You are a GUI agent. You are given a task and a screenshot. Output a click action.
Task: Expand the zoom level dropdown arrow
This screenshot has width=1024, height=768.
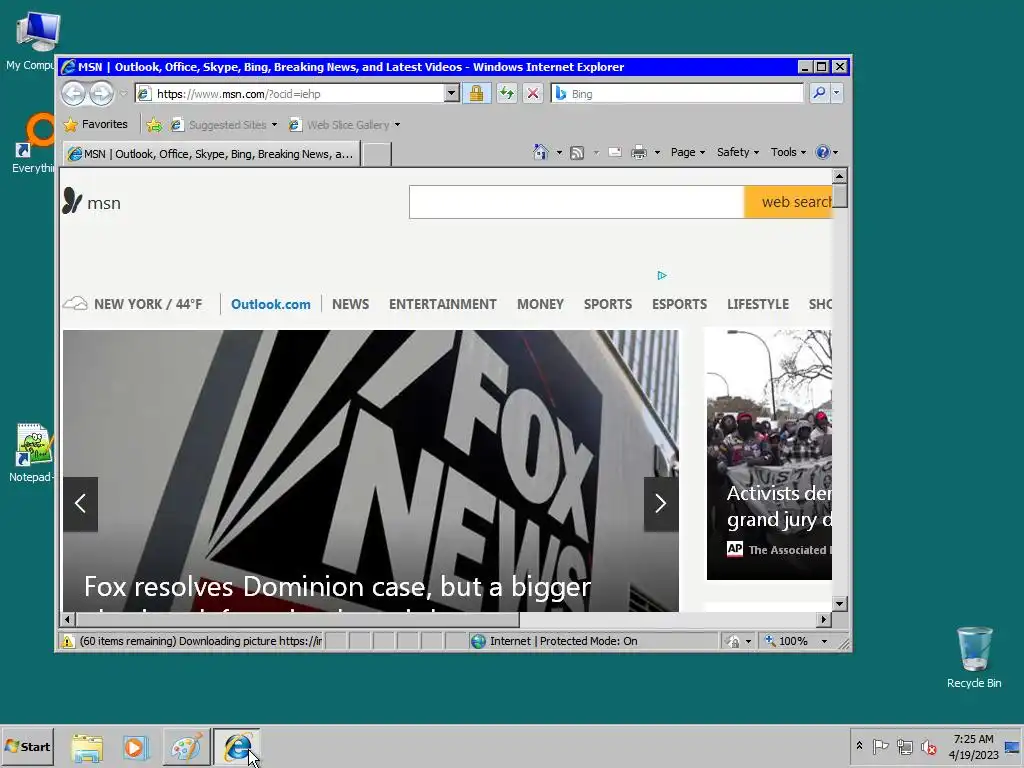tap(824, 641)
